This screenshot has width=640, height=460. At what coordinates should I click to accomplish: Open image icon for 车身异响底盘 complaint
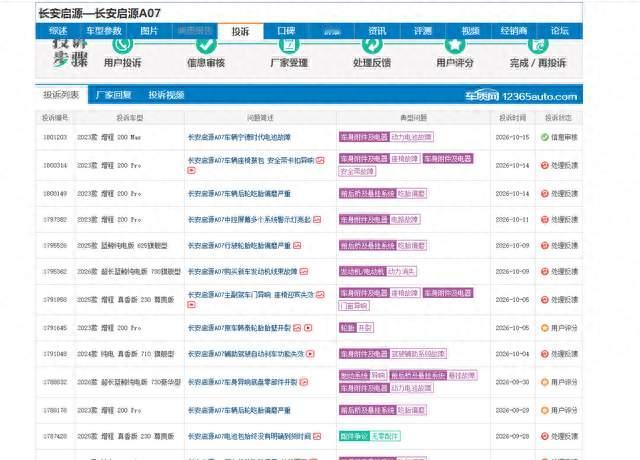[x=304, y=382]
